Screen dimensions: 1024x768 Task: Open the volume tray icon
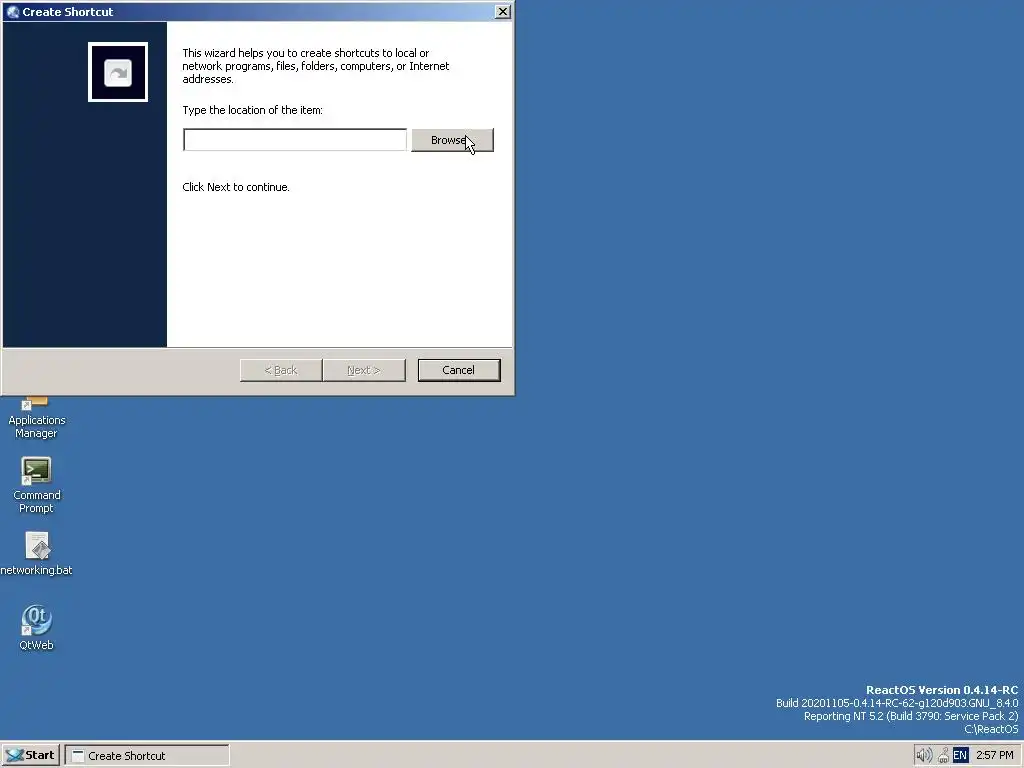(x=923, y=756)
